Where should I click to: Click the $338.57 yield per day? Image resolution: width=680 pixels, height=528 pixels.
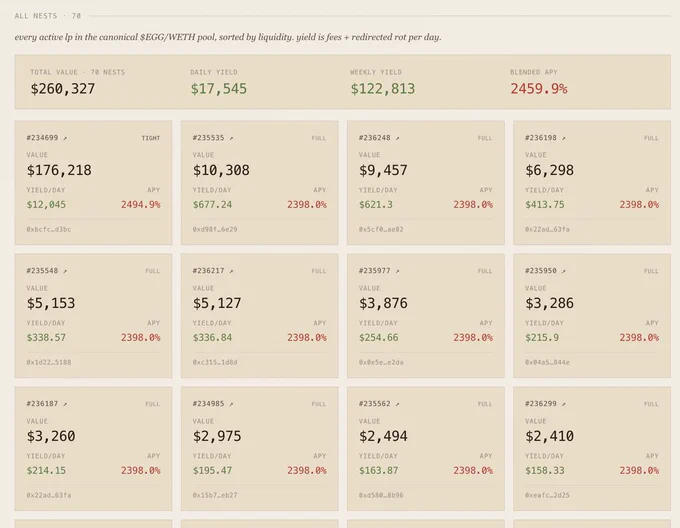[46, 338]
